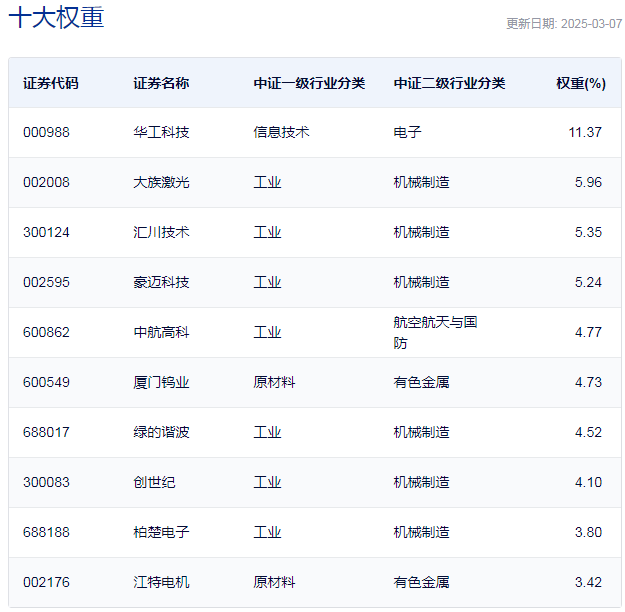Select the 中证二级行业分类 column header
The image size is (625, 612).
coord(449,83)
